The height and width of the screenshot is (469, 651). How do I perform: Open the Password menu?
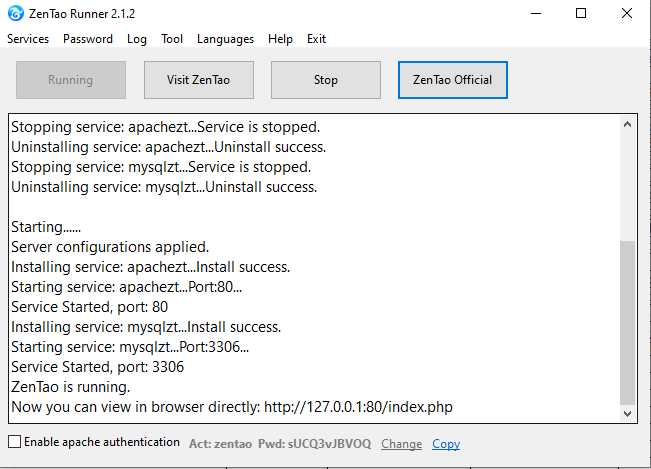coord(88,39)
